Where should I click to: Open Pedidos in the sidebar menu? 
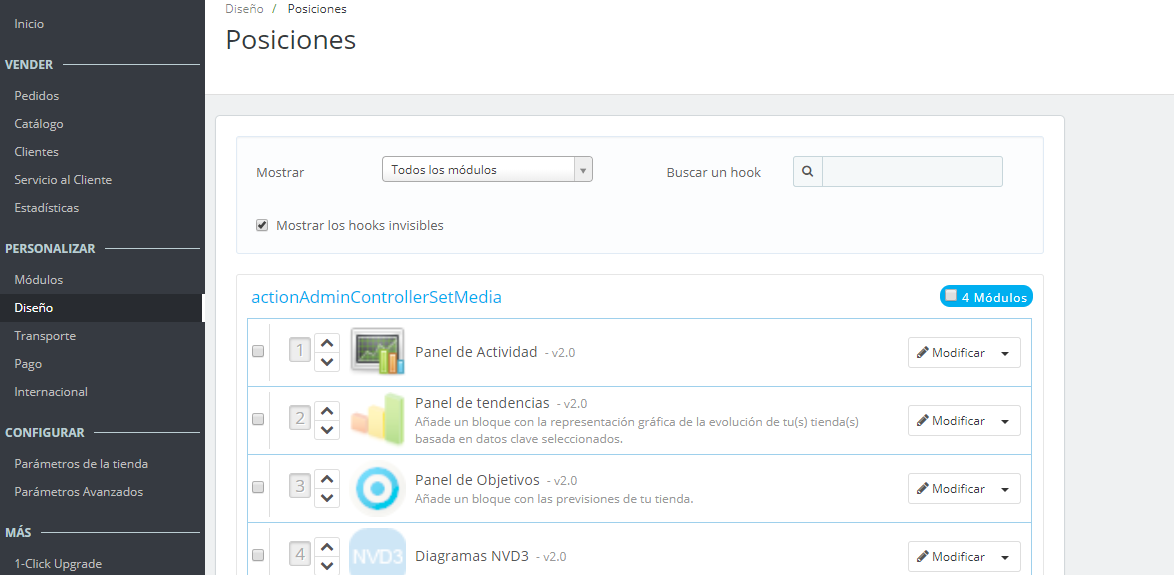point(37,96)
